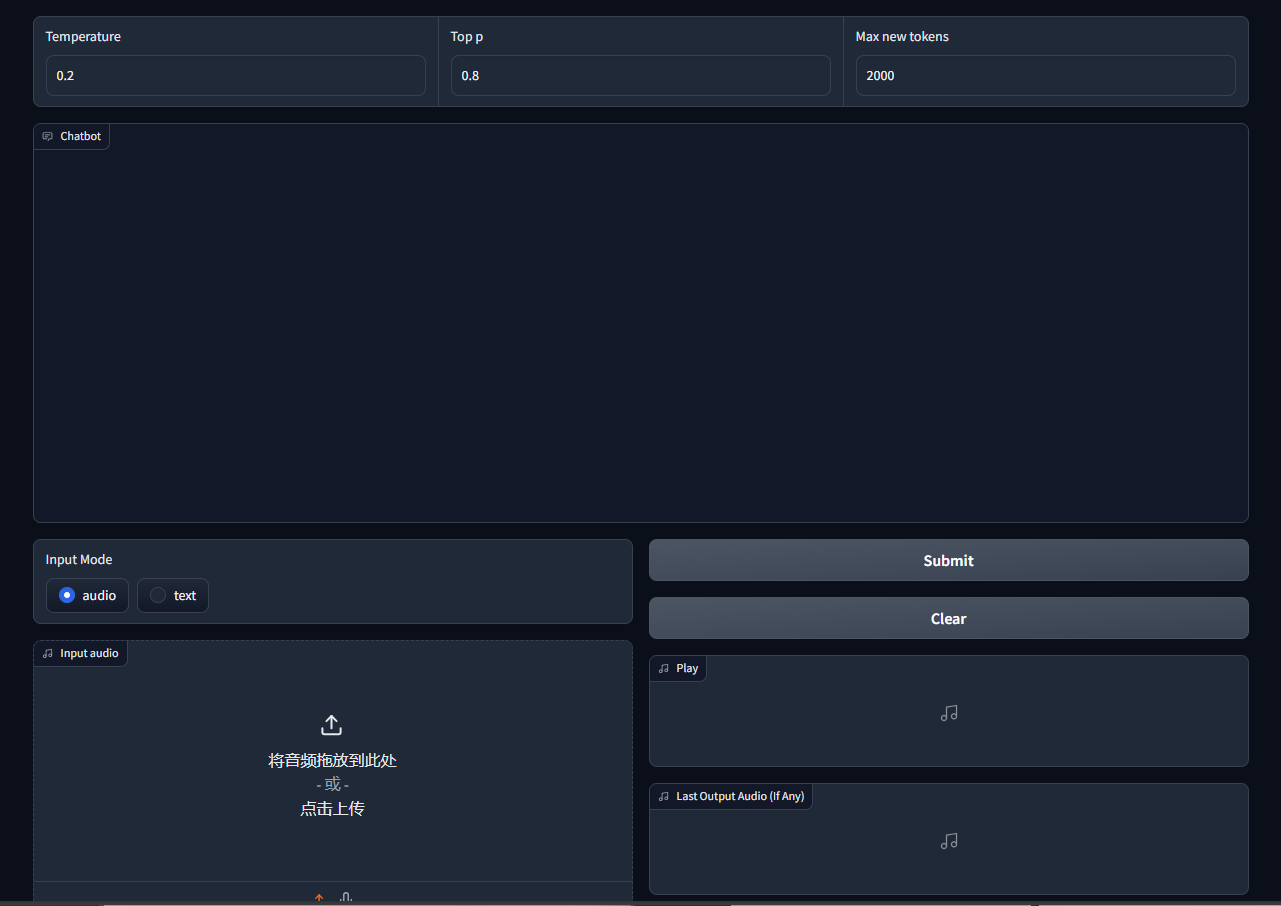
Task: Click the Chatbot speech bubble icon
Action: (x=47, y=136)
